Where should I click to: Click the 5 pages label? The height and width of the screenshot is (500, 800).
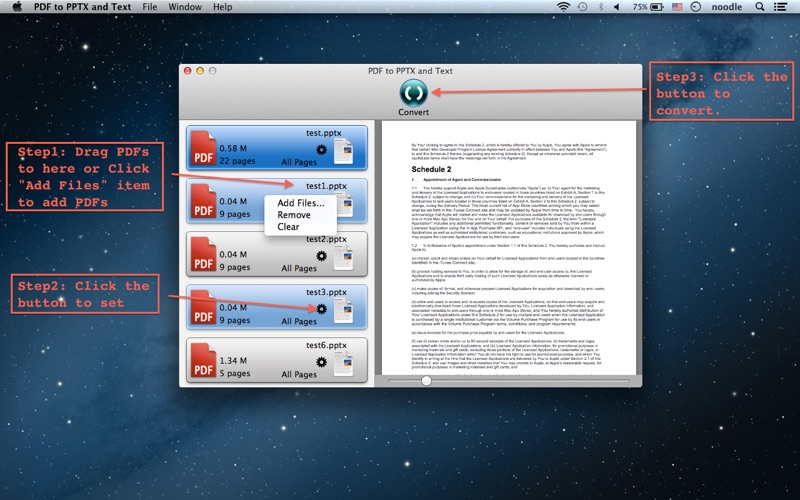tap(235, 373)
